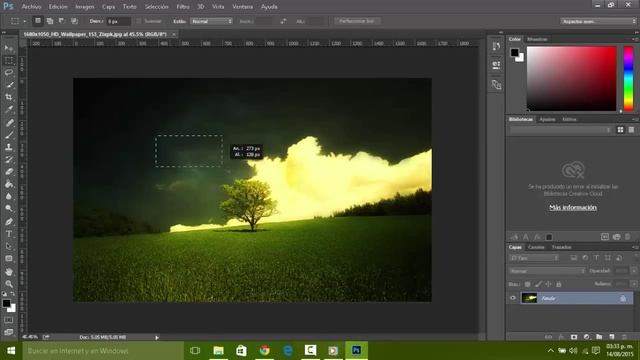Select the Paint Bucket tool
Viewport: 640px width, 360px height.
9,184
